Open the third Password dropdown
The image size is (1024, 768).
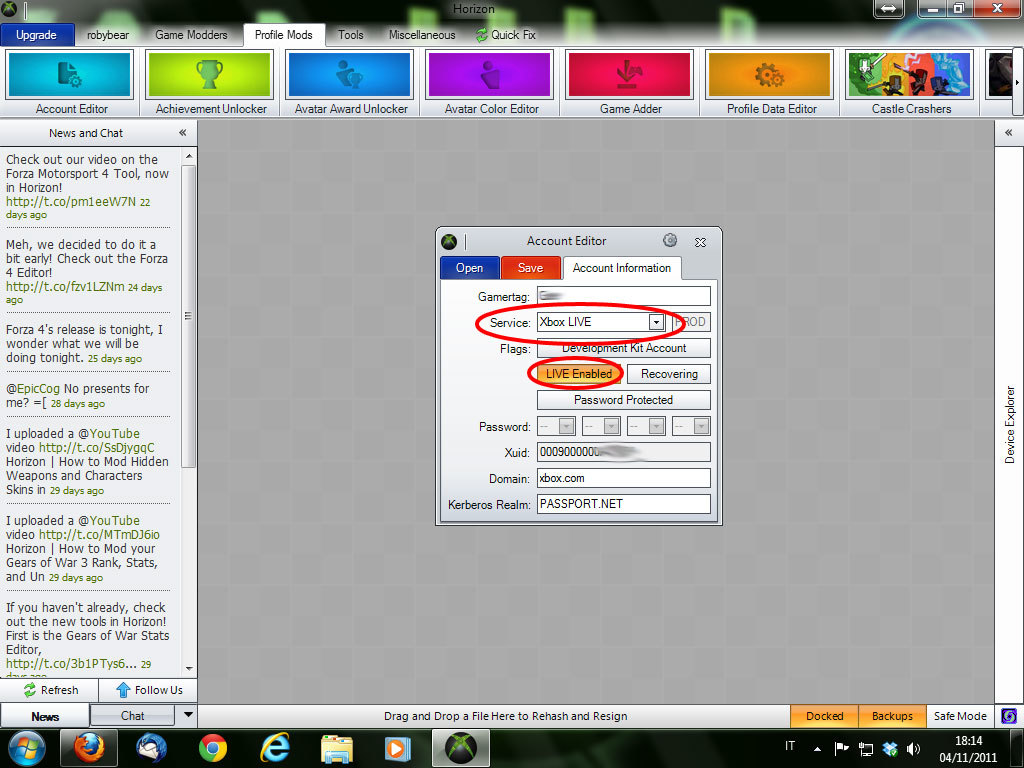(x=656, y=426)
